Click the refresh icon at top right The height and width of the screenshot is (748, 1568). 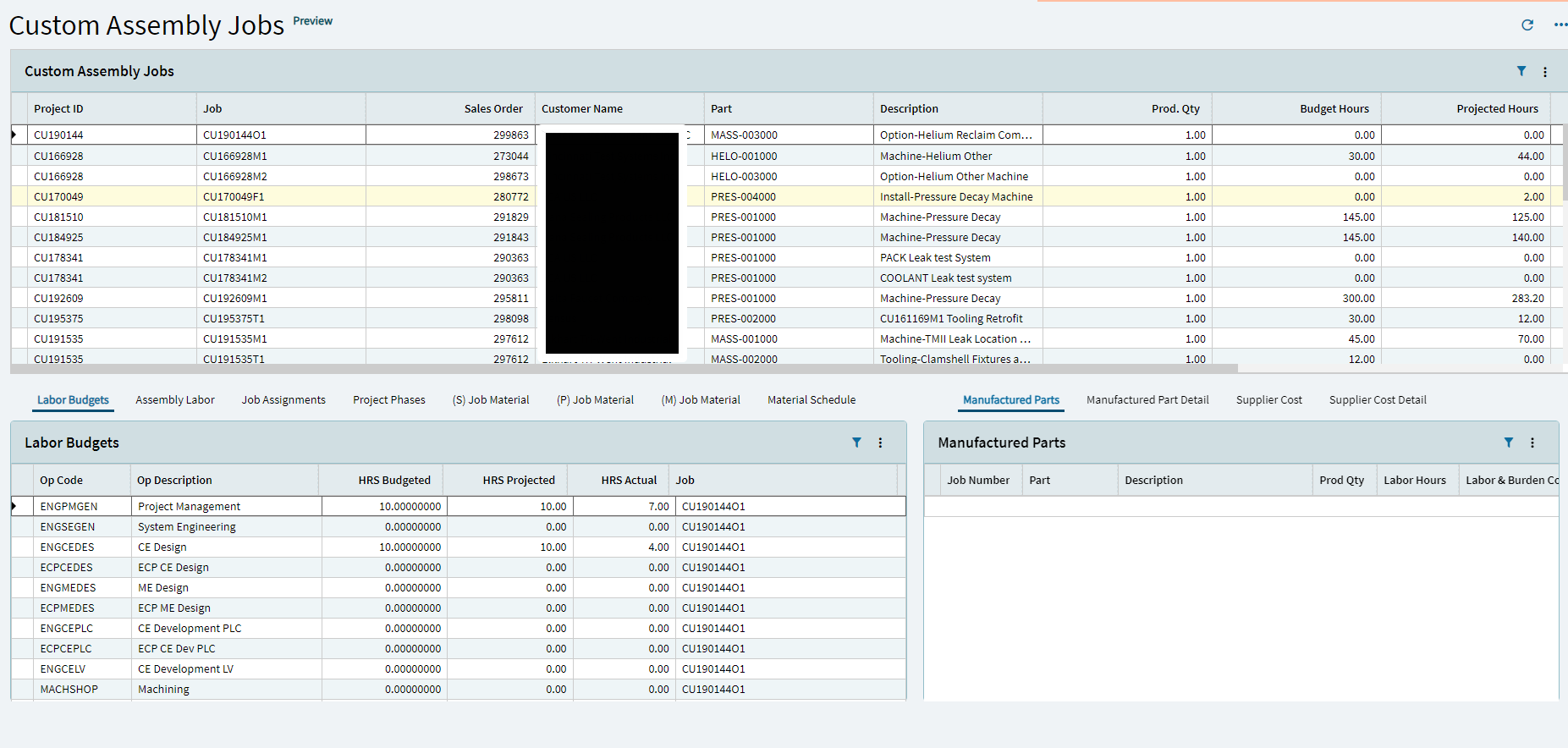coord(1527,25)
